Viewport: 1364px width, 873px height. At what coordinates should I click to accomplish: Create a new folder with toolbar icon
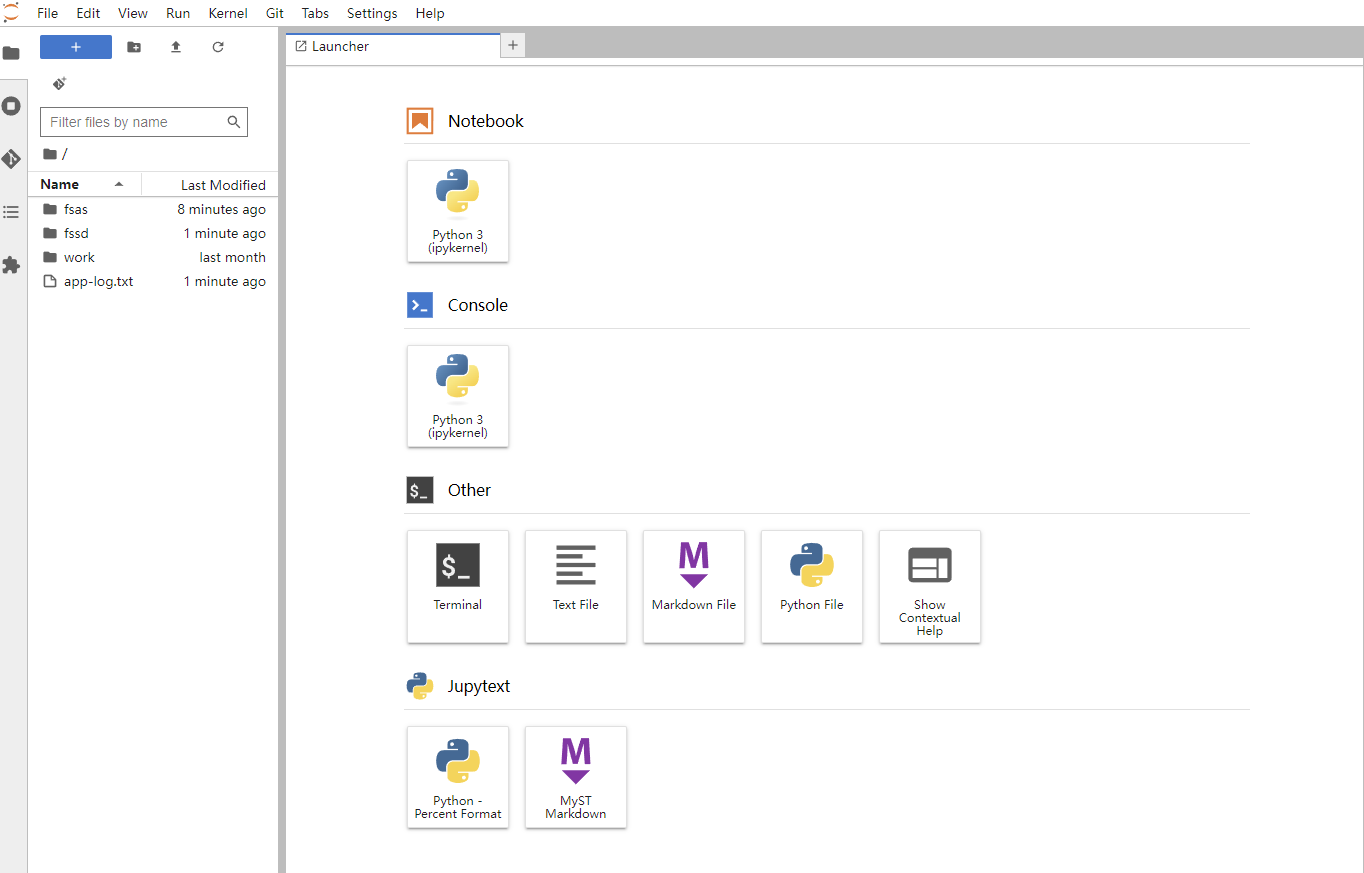pos(134,47)
